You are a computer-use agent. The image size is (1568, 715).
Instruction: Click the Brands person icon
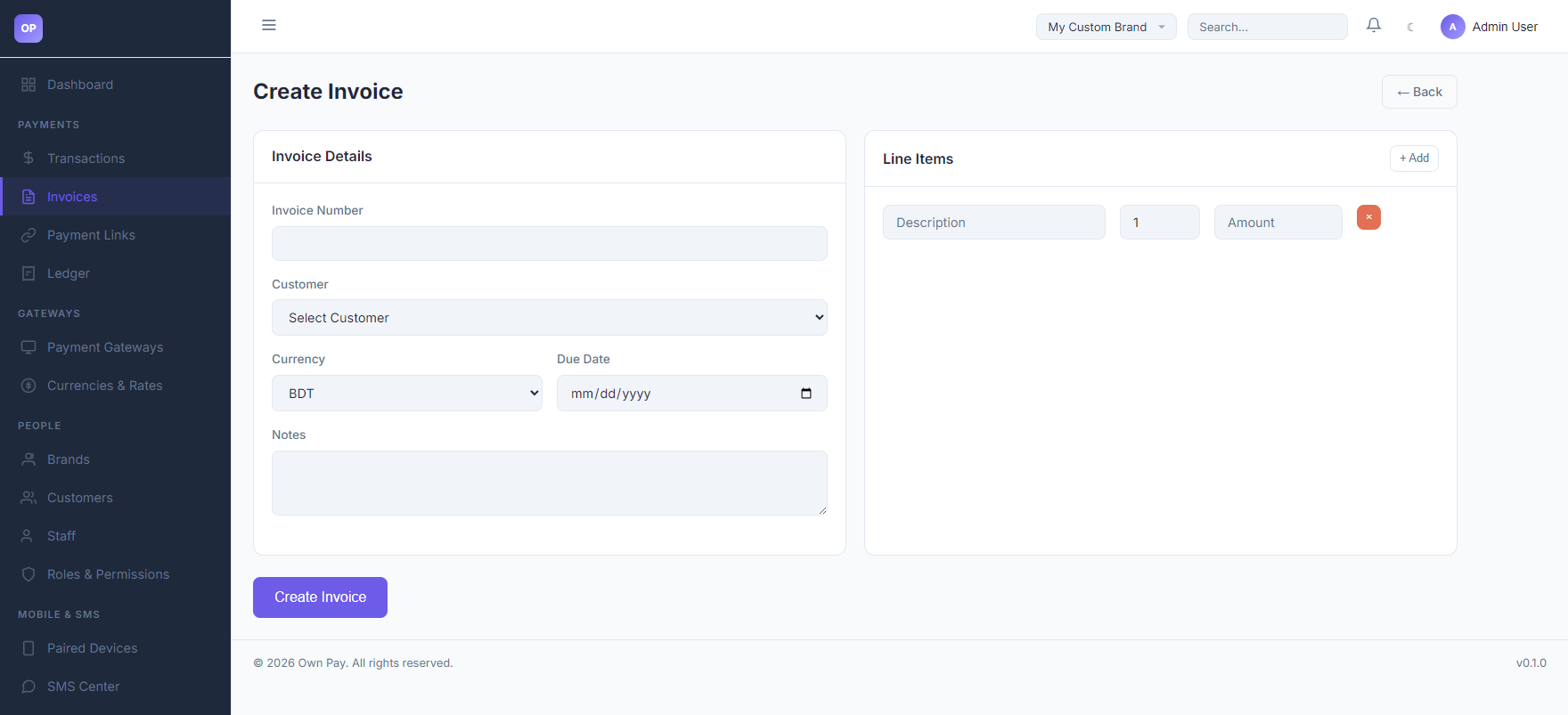click(x=29, y=459)
